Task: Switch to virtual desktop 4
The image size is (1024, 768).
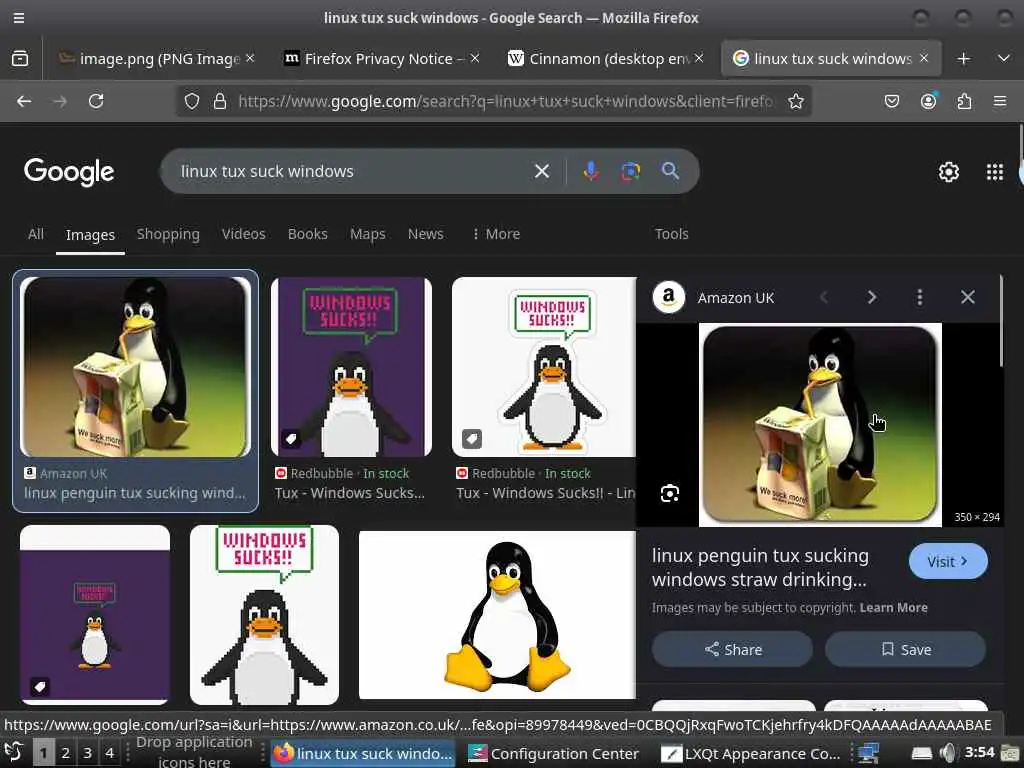Action: pos(110,753)
